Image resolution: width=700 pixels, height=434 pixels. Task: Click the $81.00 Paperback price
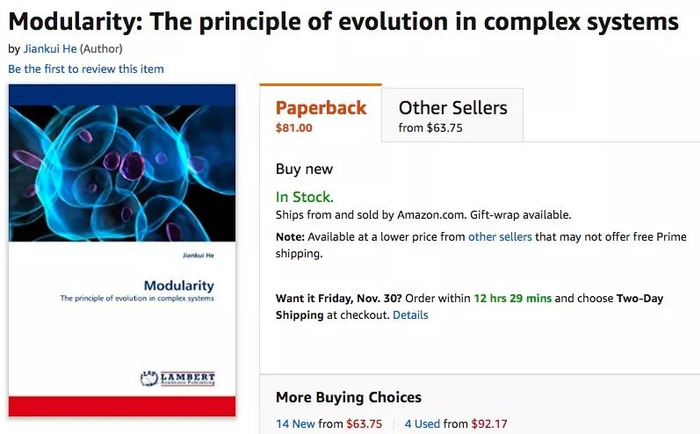[x=294, y=128]
